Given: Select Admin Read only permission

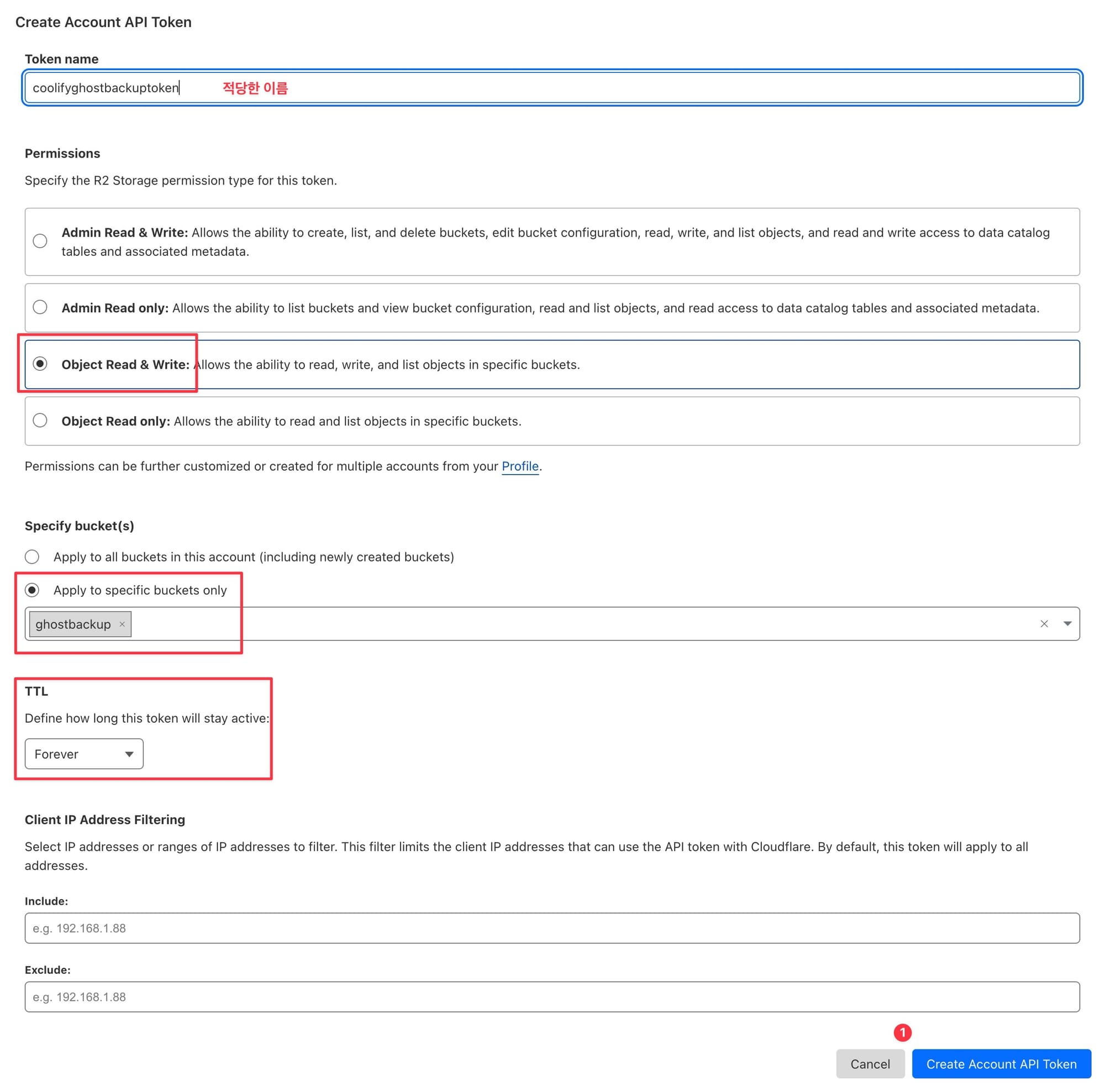Looking at the screenshot, I should [x=40, y=307].
